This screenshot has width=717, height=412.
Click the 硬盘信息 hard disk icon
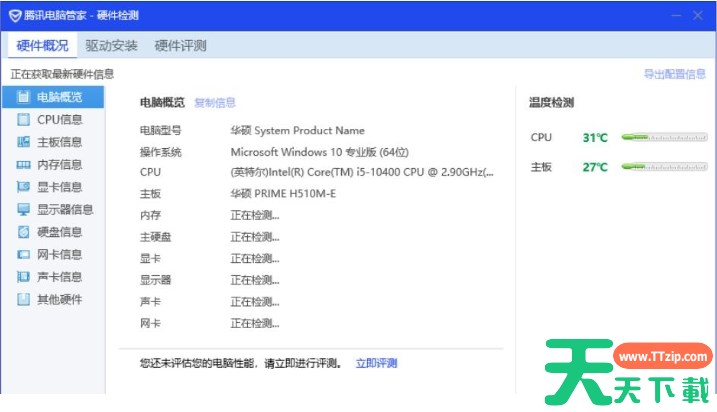coord(23,232)
